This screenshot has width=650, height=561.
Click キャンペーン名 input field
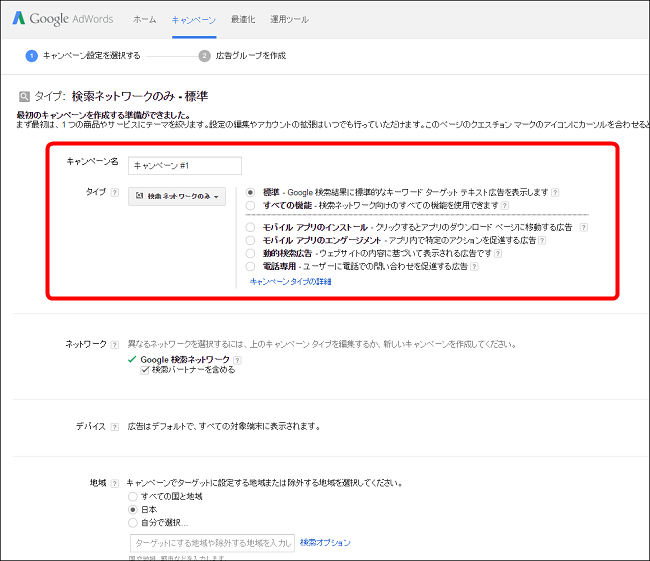185,165
